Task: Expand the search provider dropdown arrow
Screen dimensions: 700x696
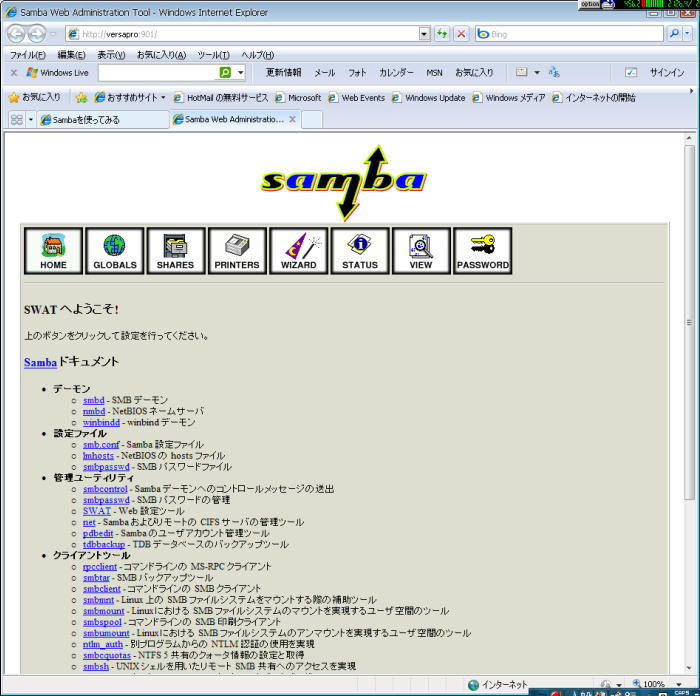Action: [688, 34]
